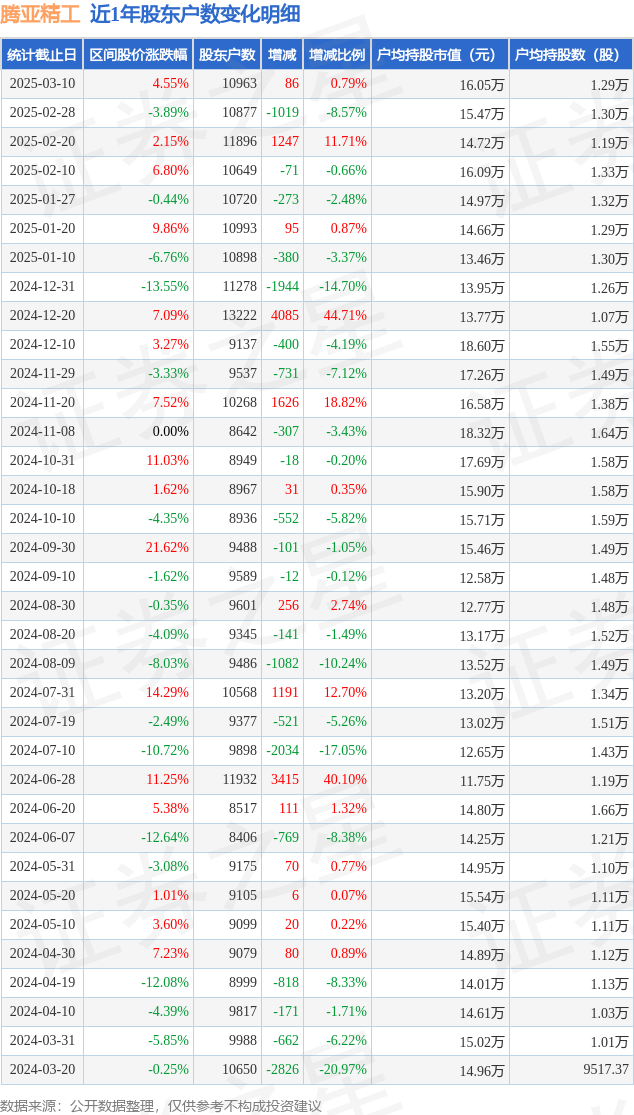This screenshot has width=634, height=1115.
Task: Select the 区间股价涨跌幅 column header
Action: pyautogui.click(x=136, y=55)
